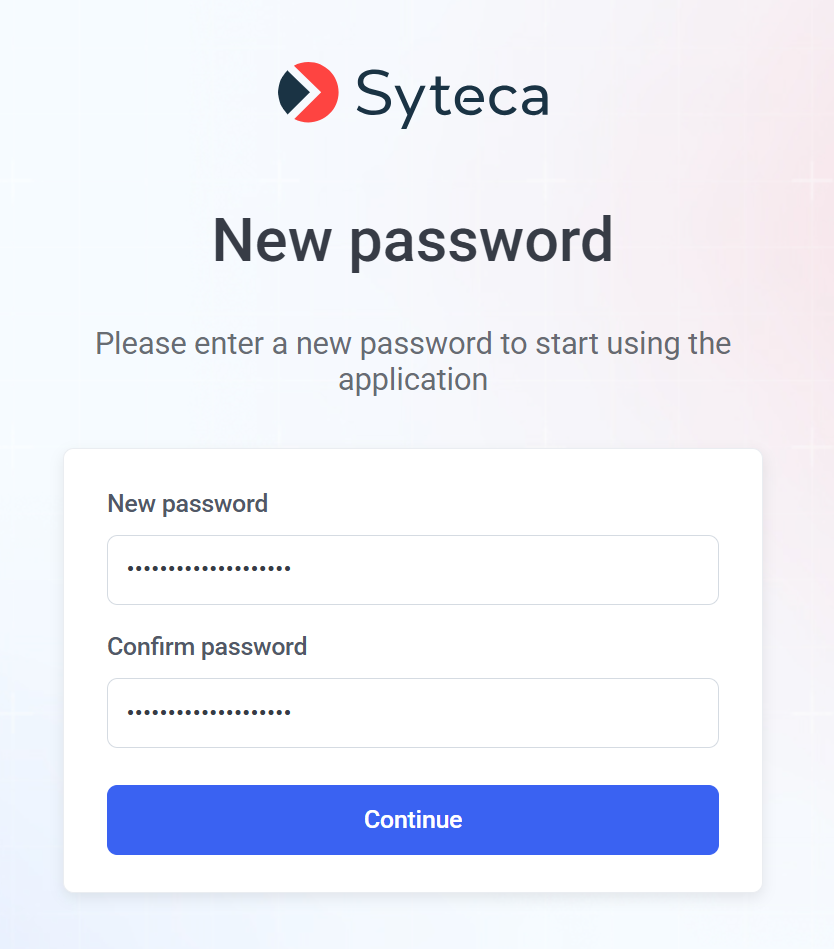Click the Syteca wordmark text

452,96
